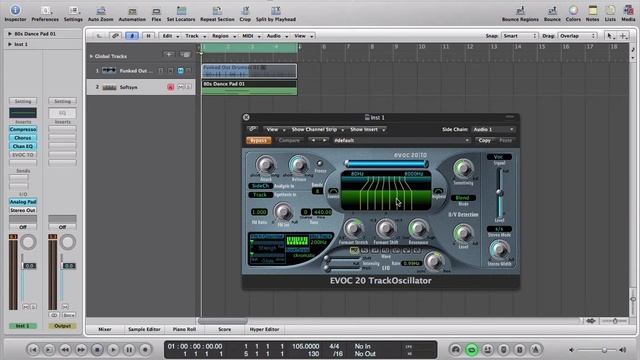Image resolution: width=640 pixels, height=360 pixels.
Task: Toggle record enable on Softsyn track
Action: pos(170,87)
